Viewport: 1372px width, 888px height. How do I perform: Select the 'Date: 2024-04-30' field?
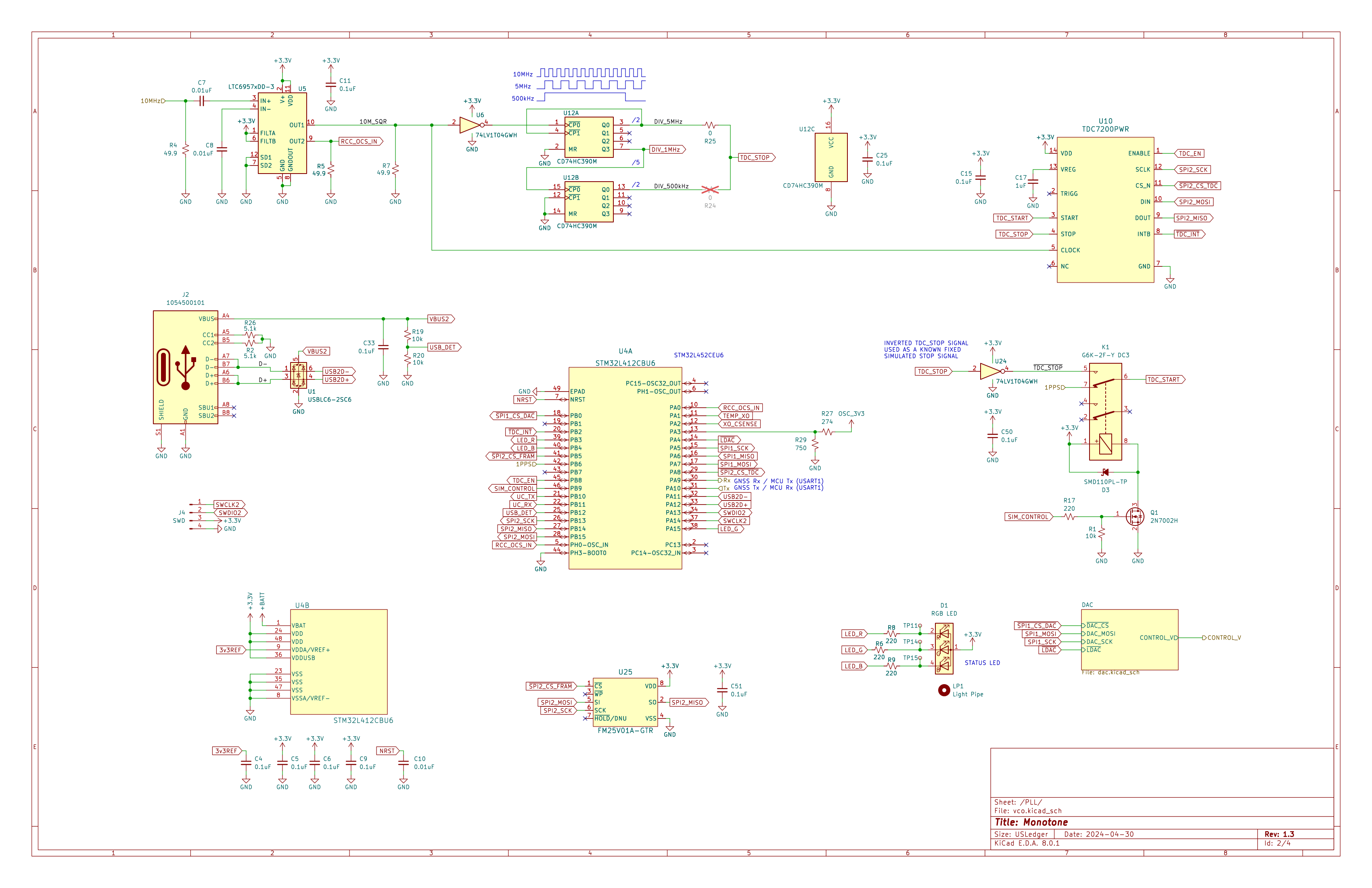(1099, 834)
